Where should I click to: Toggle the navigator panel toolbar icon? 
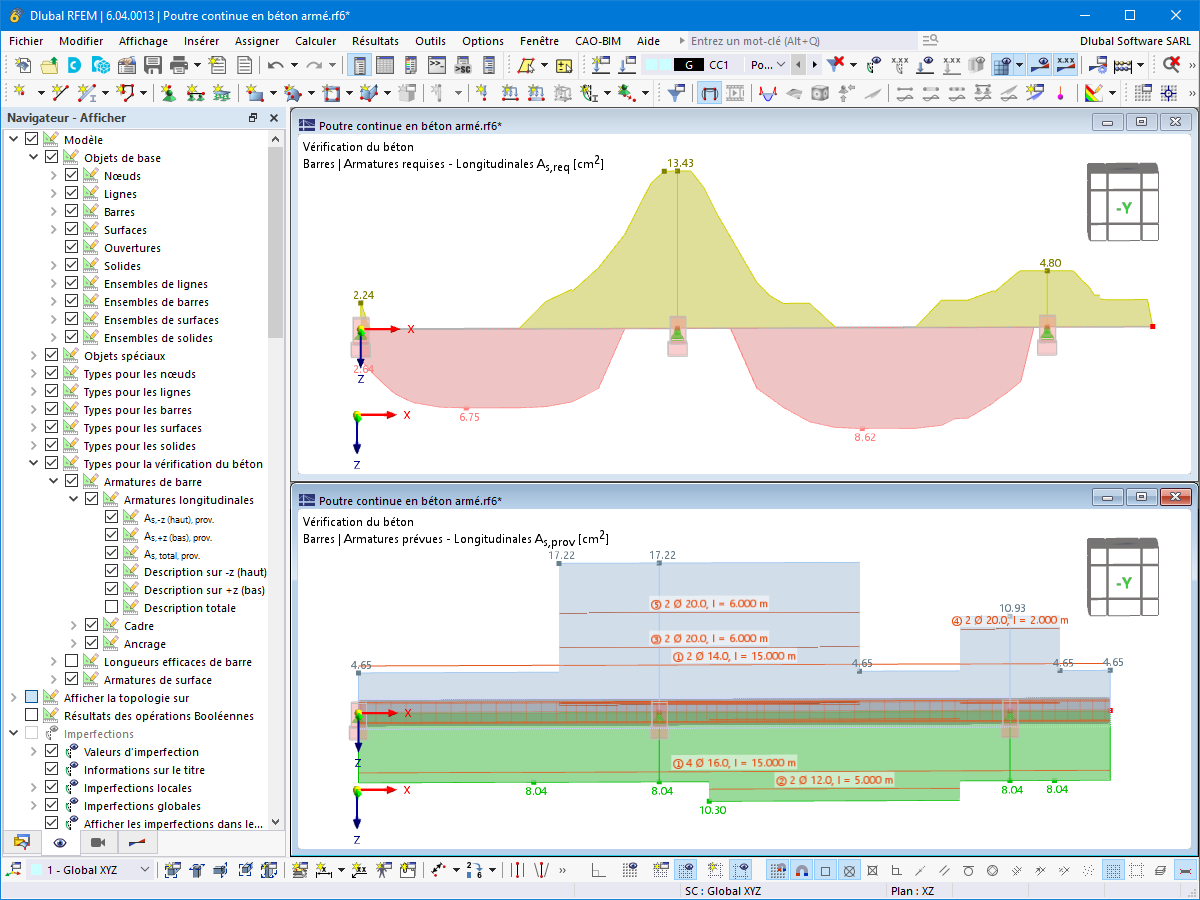tap(360, 65)
